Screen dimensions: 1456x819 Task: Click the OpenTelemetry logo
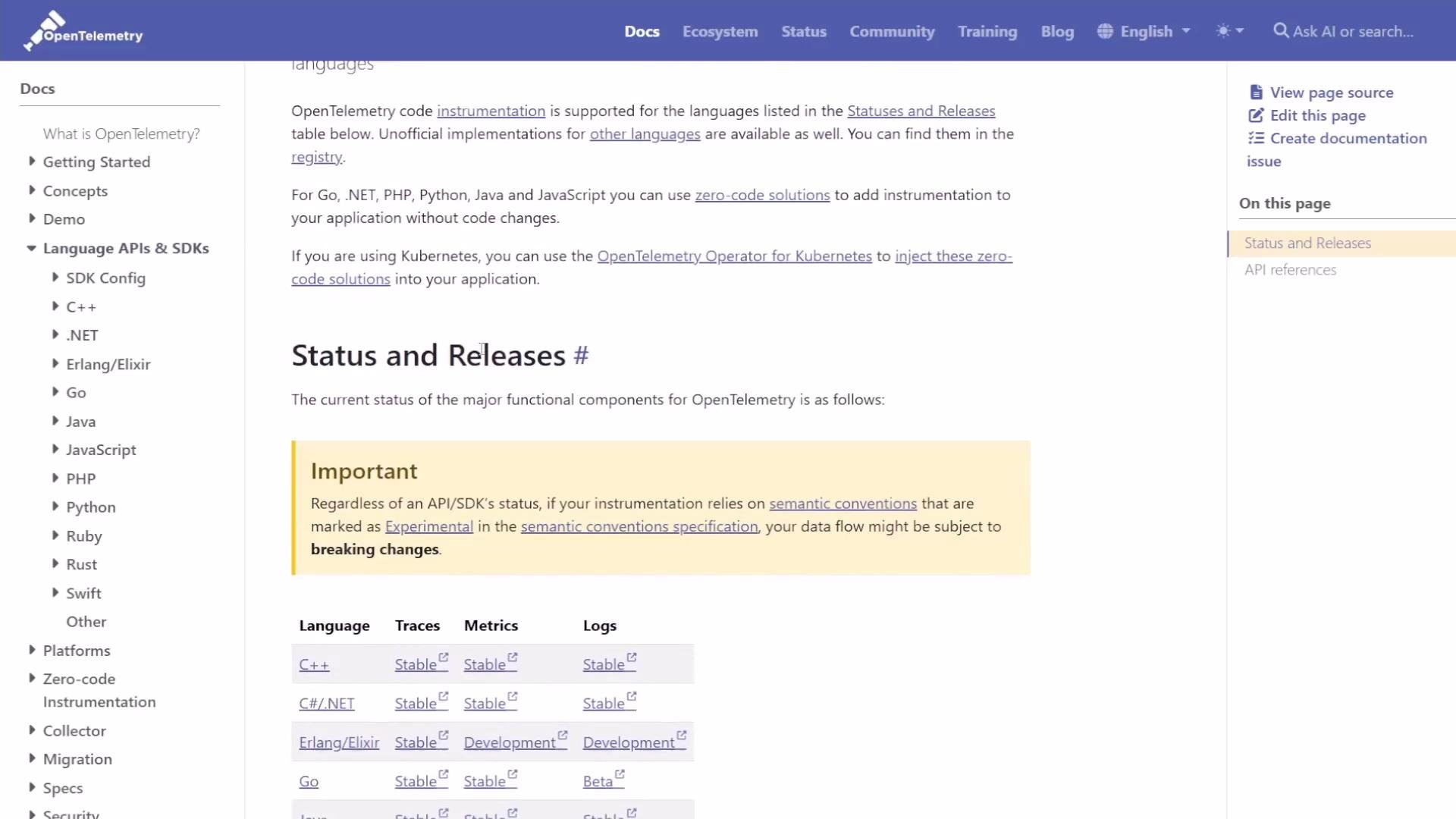(83, 31)
